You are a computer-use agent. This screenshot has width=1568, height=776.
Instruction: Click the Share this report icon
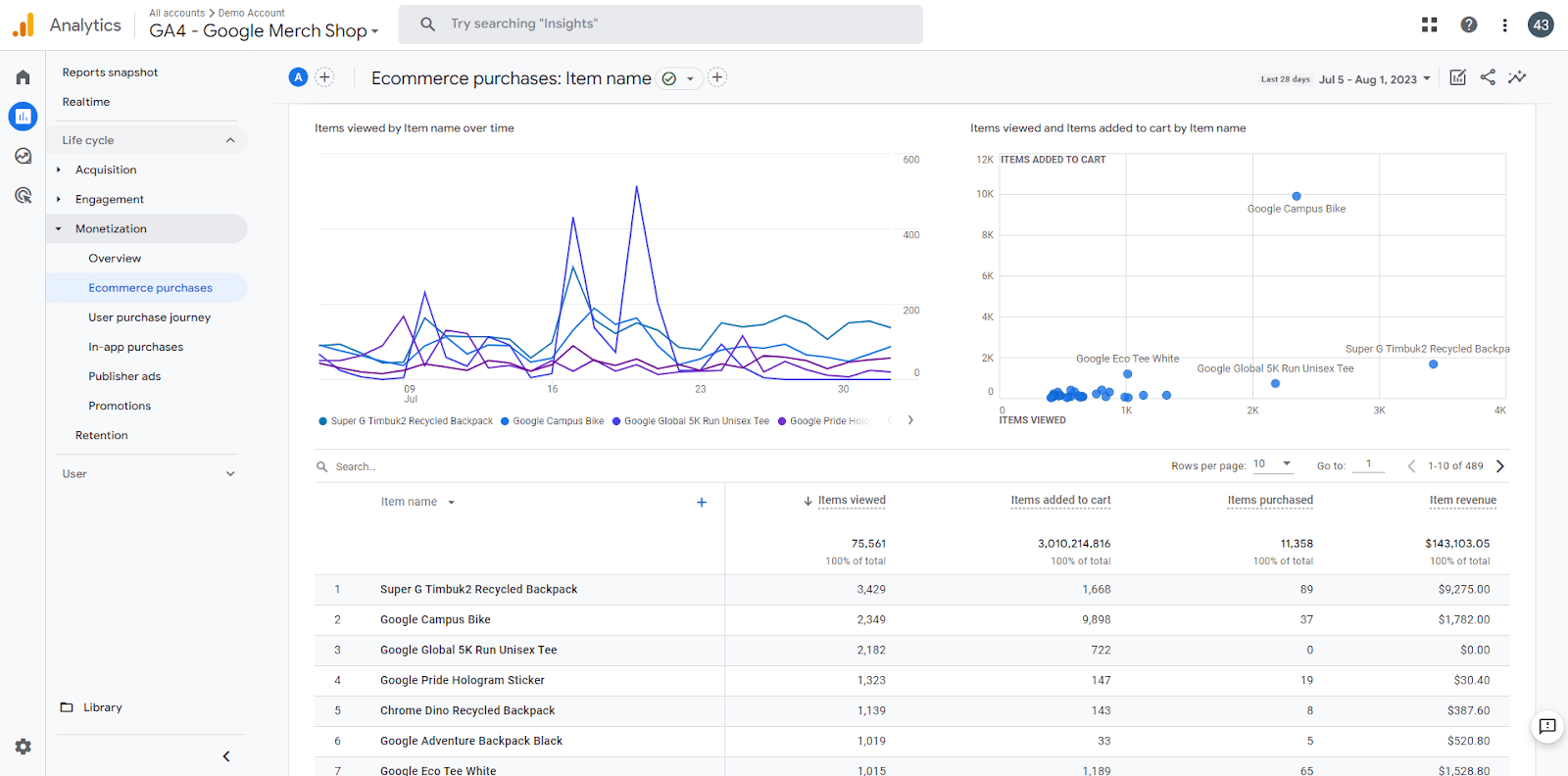pos(1488,77)
